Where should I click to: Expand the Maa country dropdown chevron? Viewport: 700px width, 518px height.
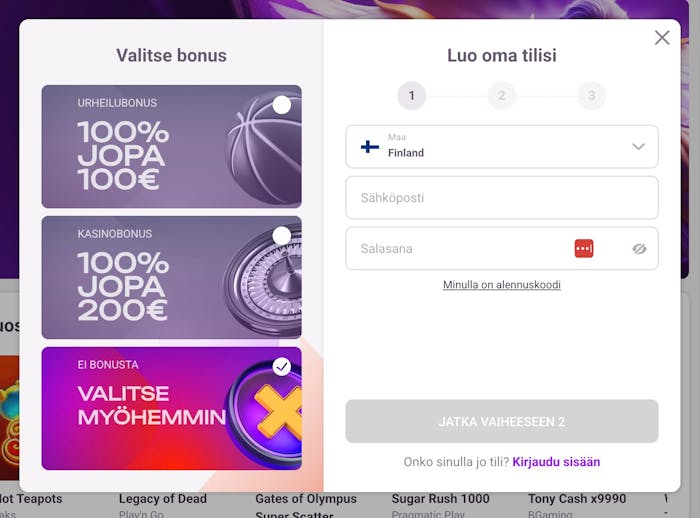point(638,146)
